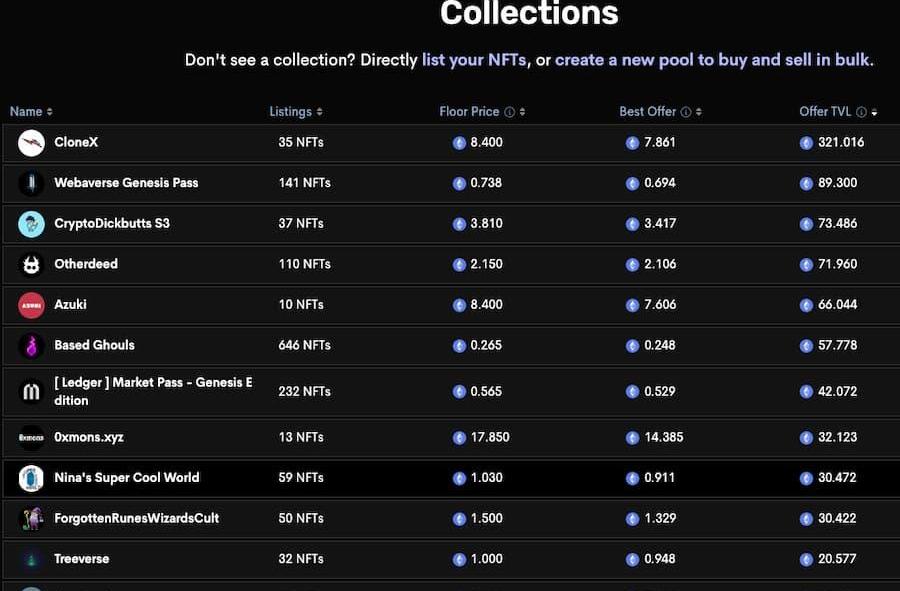Image resolution: width=900 pixels, height=591 pixels.
Task: Click the Otherdeed collection avatar
Action: pos(31,265)
